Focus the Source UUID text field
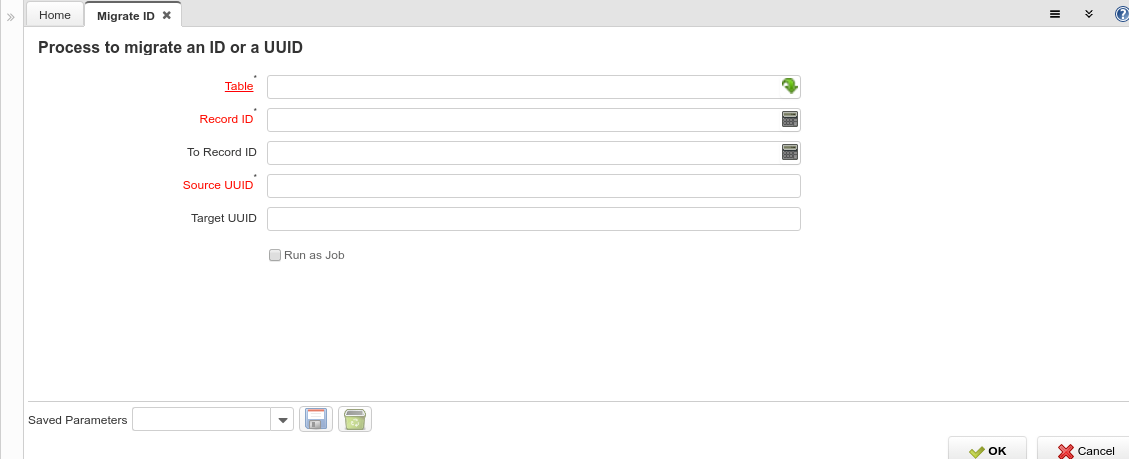This screenshot has height=459, width=1129. coord(534,186)
